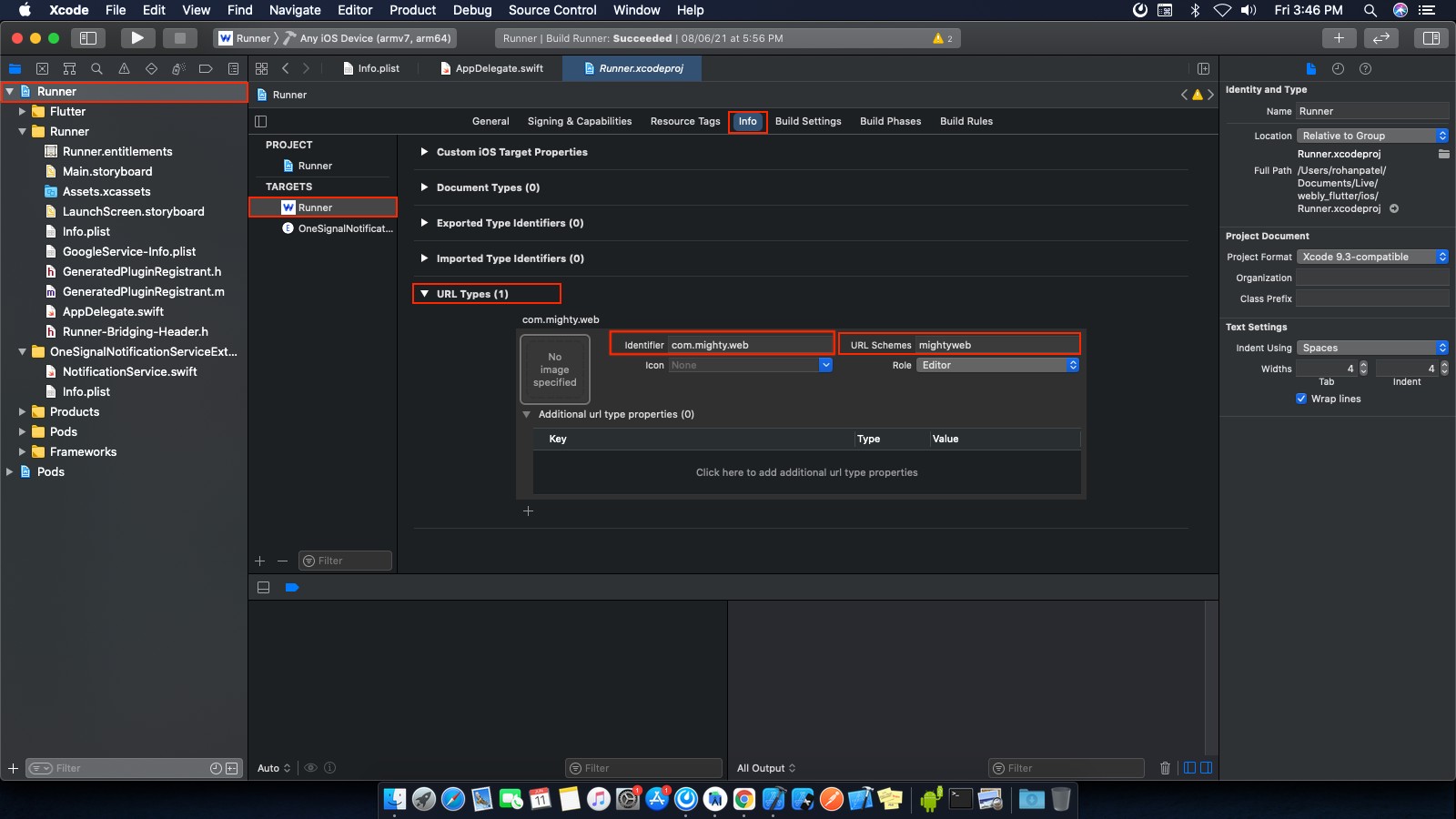Edit the URL Schemes mightyweb field
The image size is (1456, 819).
tap(997, 345)
